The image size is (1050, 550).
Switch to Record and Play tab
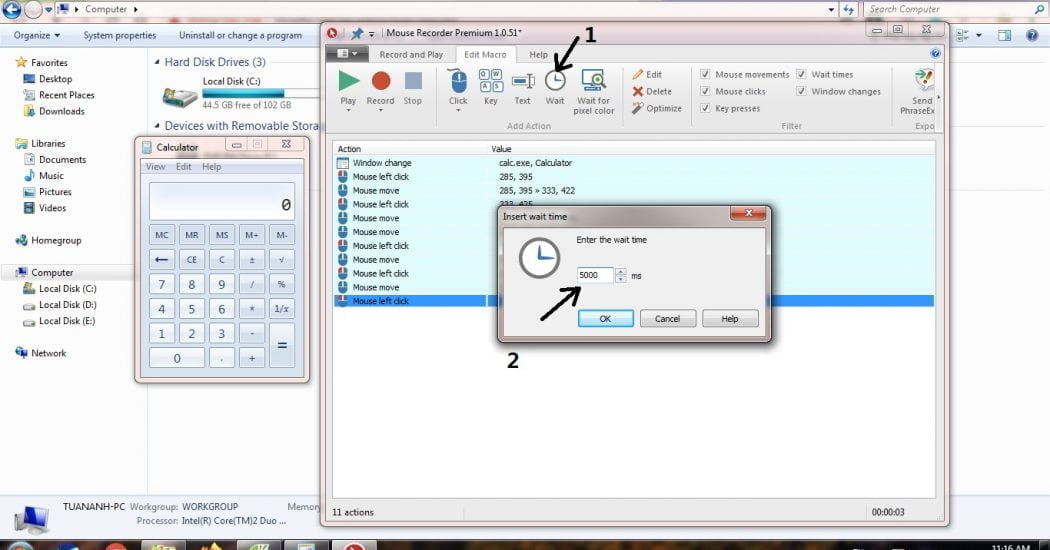click(410, 54)
